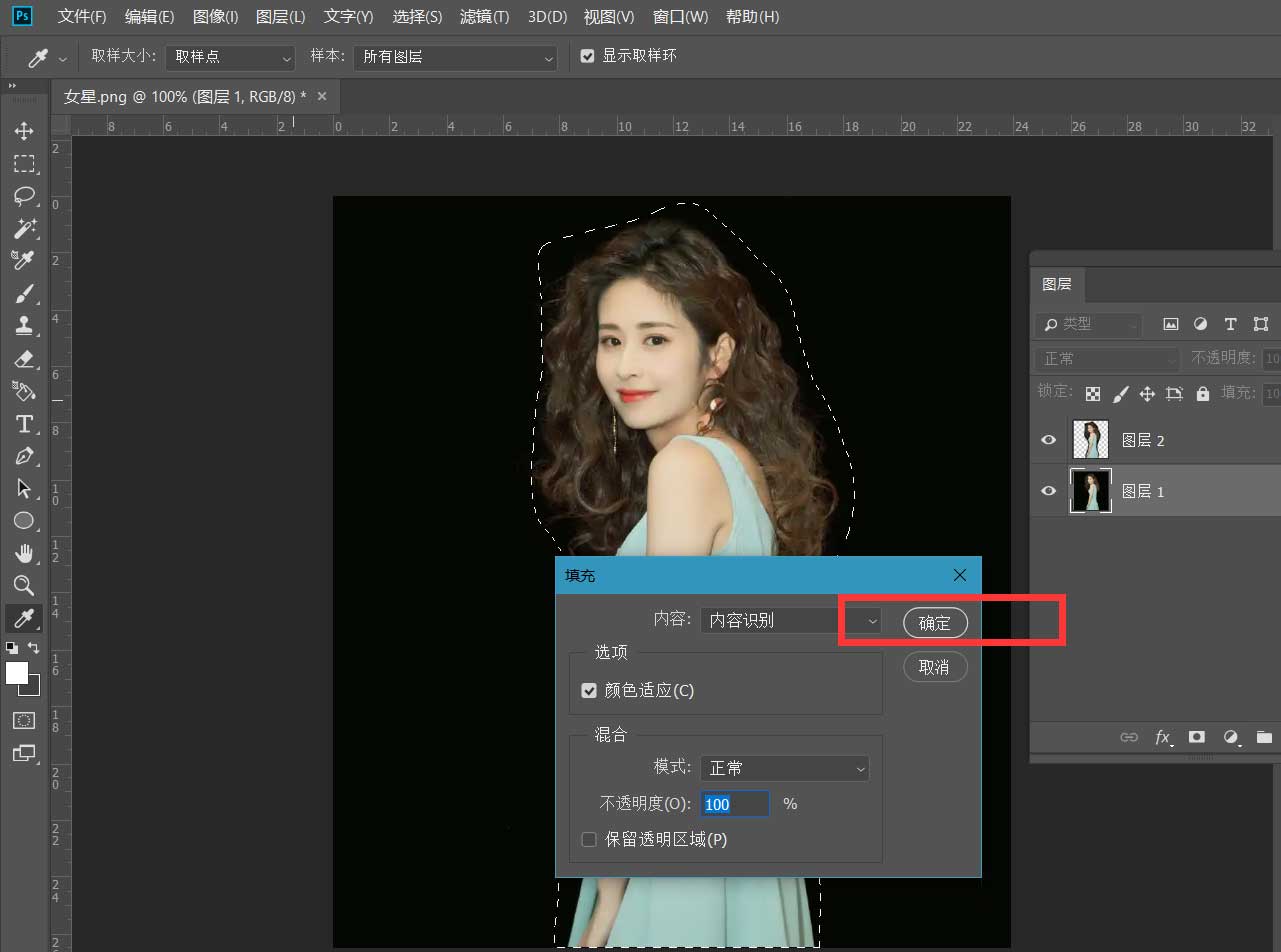Image resolution: width=1281 pixels, height=952 pixels.
Task: Select the Clone Stamp tool
Action: [24, 325]
